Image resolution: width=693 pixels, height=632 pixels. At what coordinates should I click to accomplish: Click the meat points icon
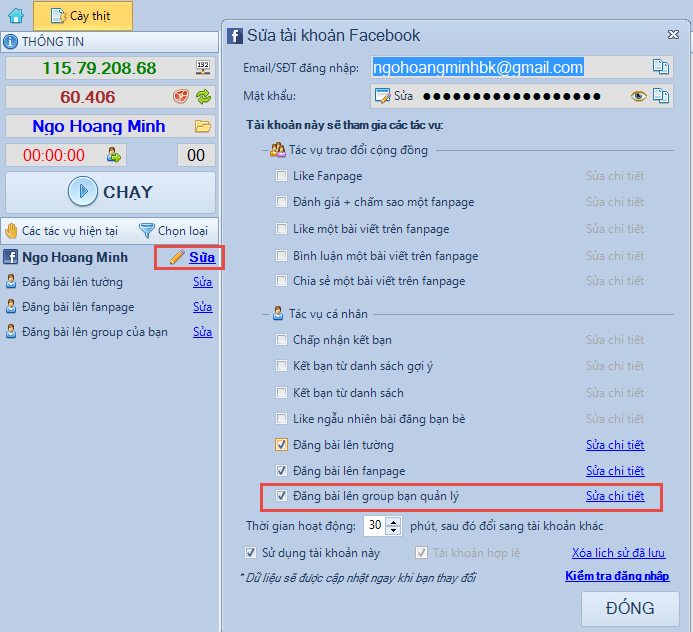coord(180,96)
